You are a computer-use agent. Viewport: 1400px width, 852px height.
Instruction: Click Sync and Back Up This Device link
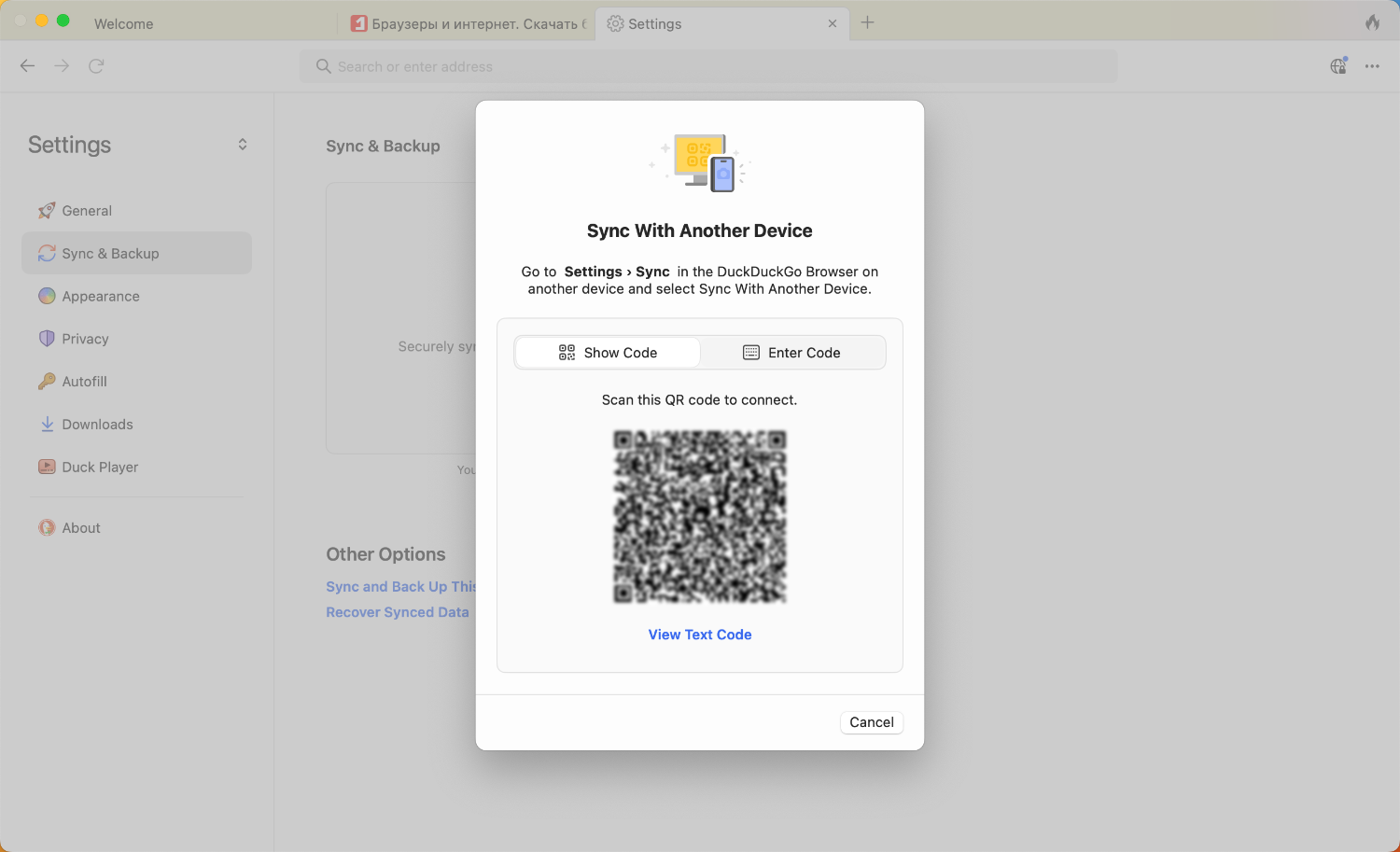(x=401, y=587)
